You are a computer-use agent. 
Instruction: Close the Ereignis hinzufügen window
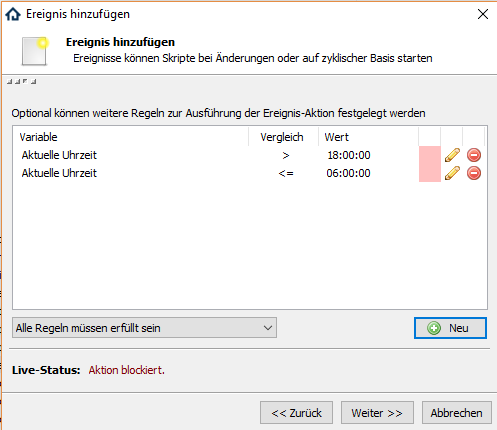pyautogui.click(x=483, y=14)
